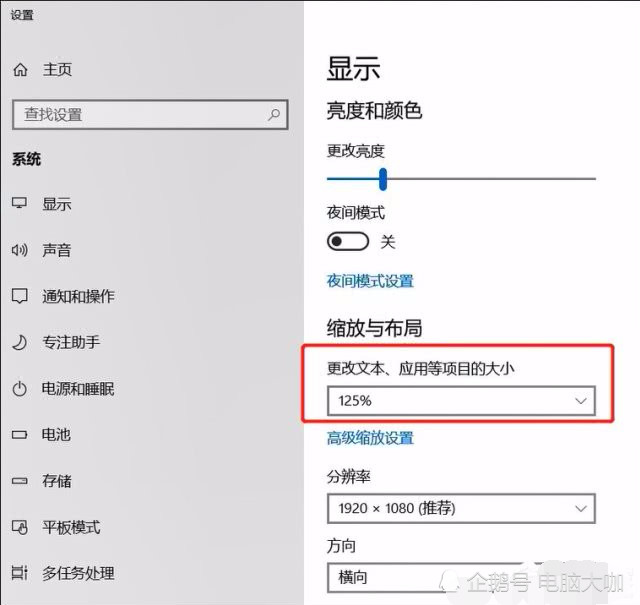Click the 设置 window title text

click(22, 15)
